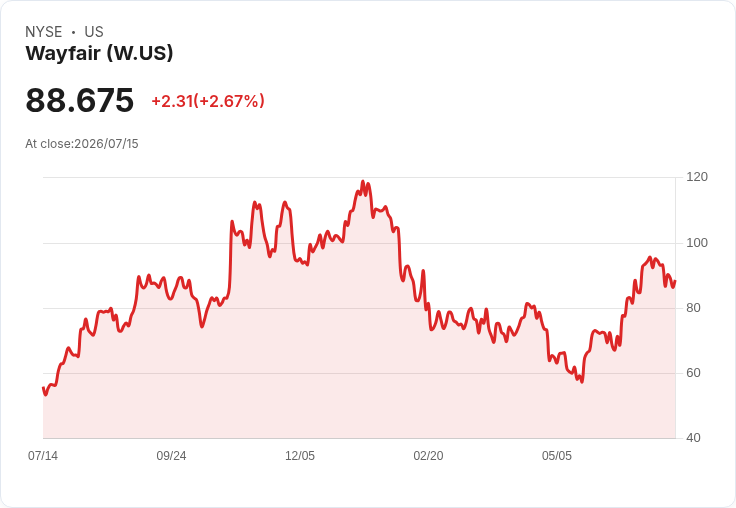Click the +2.31(+2.67%) change text
Viewport: 736px width, 508px height.
click(x=208, y=101)
